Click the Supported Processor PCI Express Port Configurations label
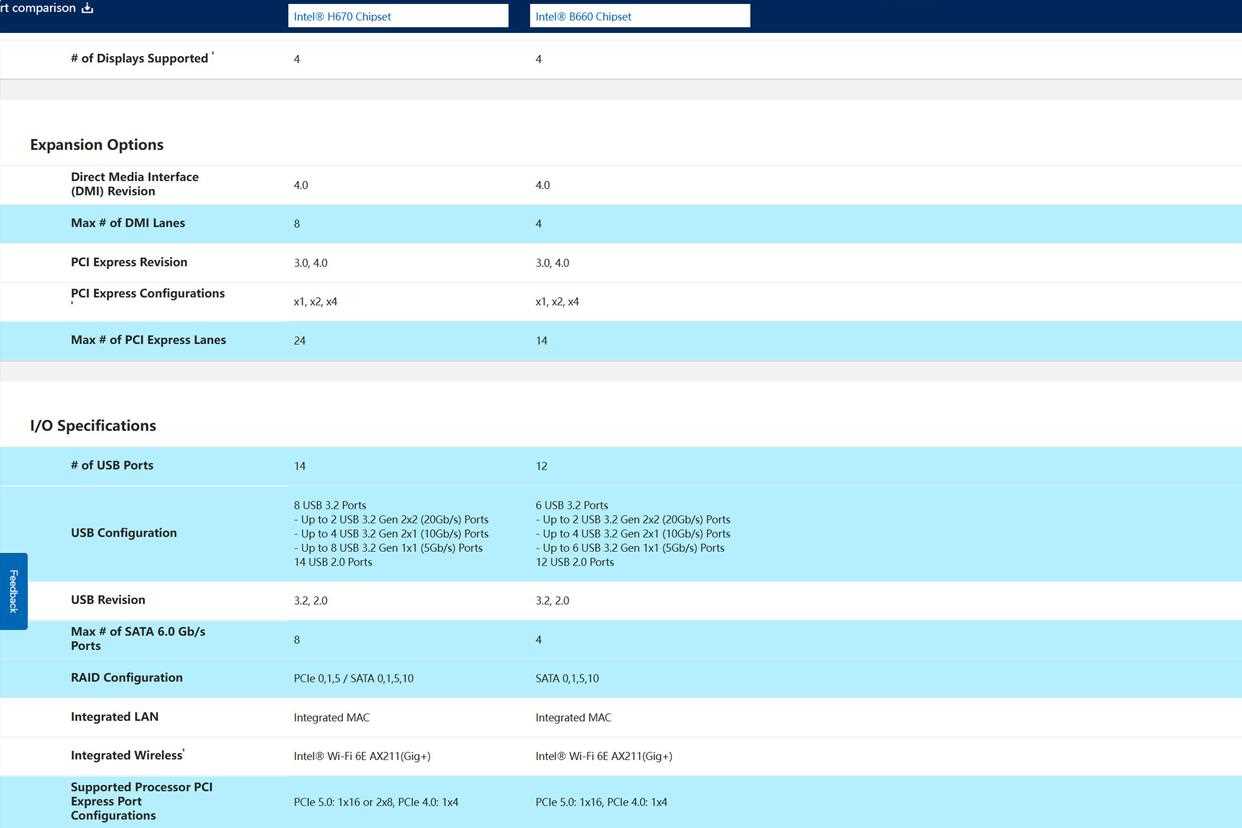This screenshot has height=828, width=1242. (x=142, y=801)
